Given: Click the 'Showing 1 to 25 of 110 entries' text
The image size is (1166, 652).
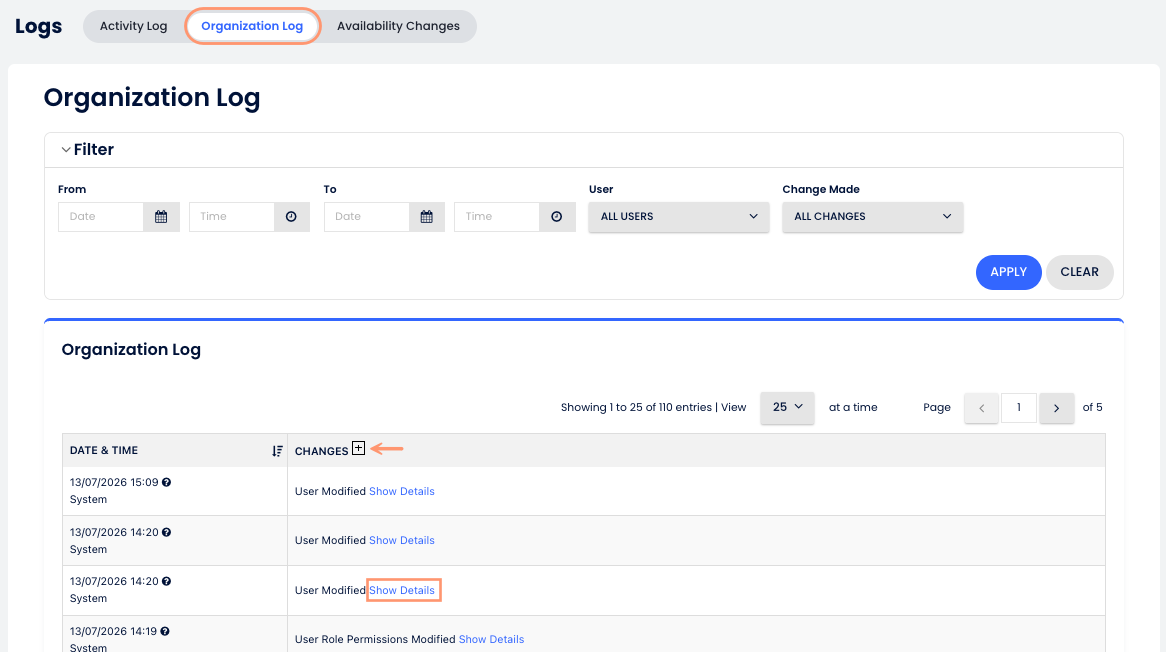Looking at the screenshot, I should [x=637, y=407].
